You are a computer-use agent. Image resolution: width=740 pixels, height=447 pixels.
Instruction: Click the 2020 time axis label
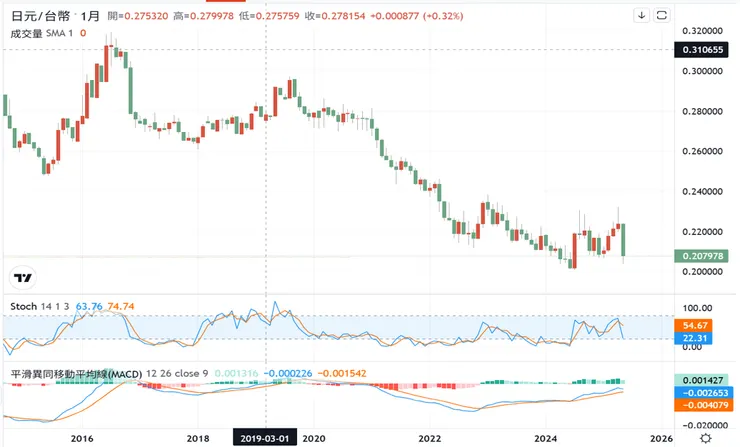[314, 439]
